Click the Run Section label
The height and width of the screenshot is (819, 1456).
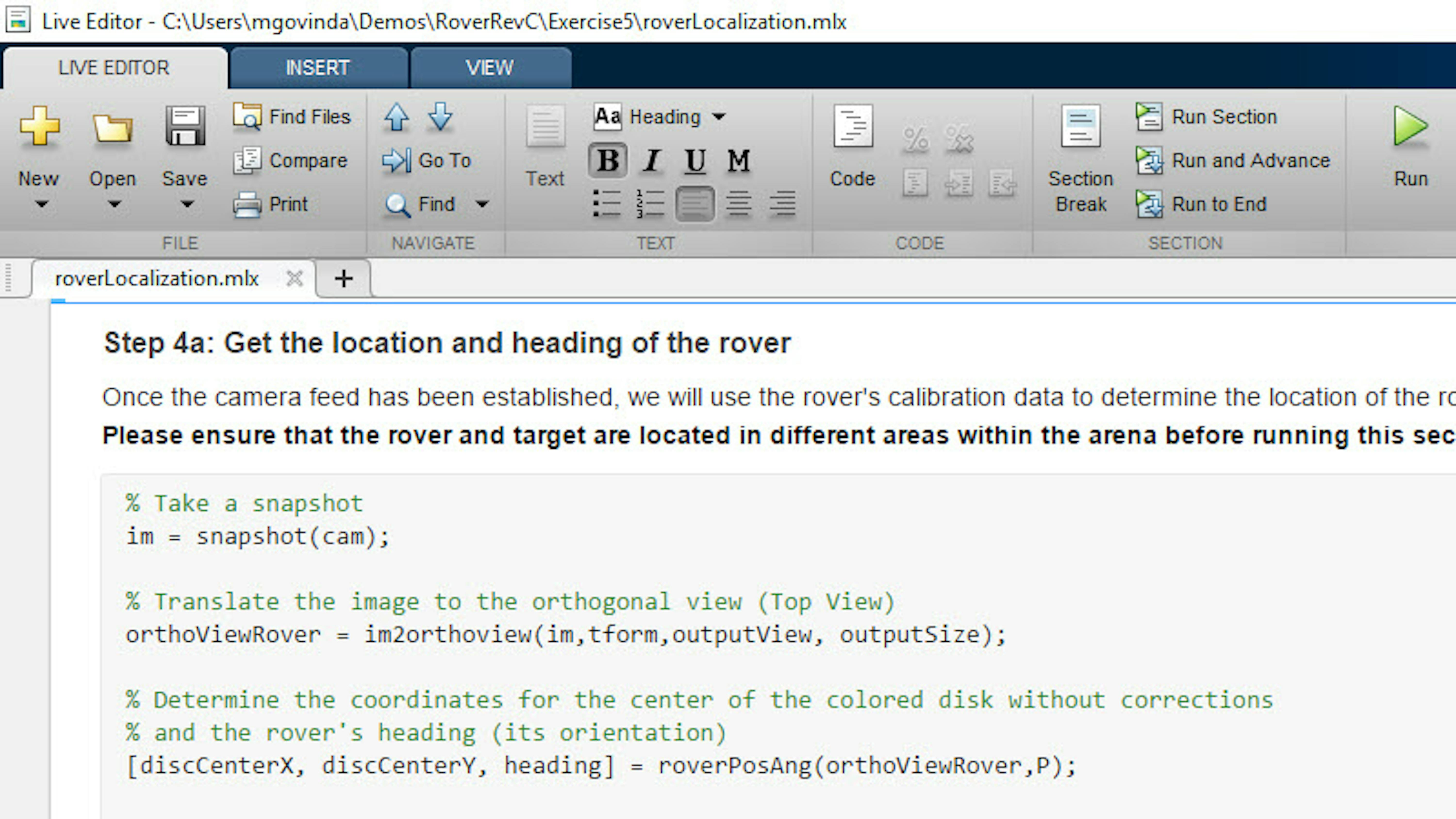pos(1224,116)
